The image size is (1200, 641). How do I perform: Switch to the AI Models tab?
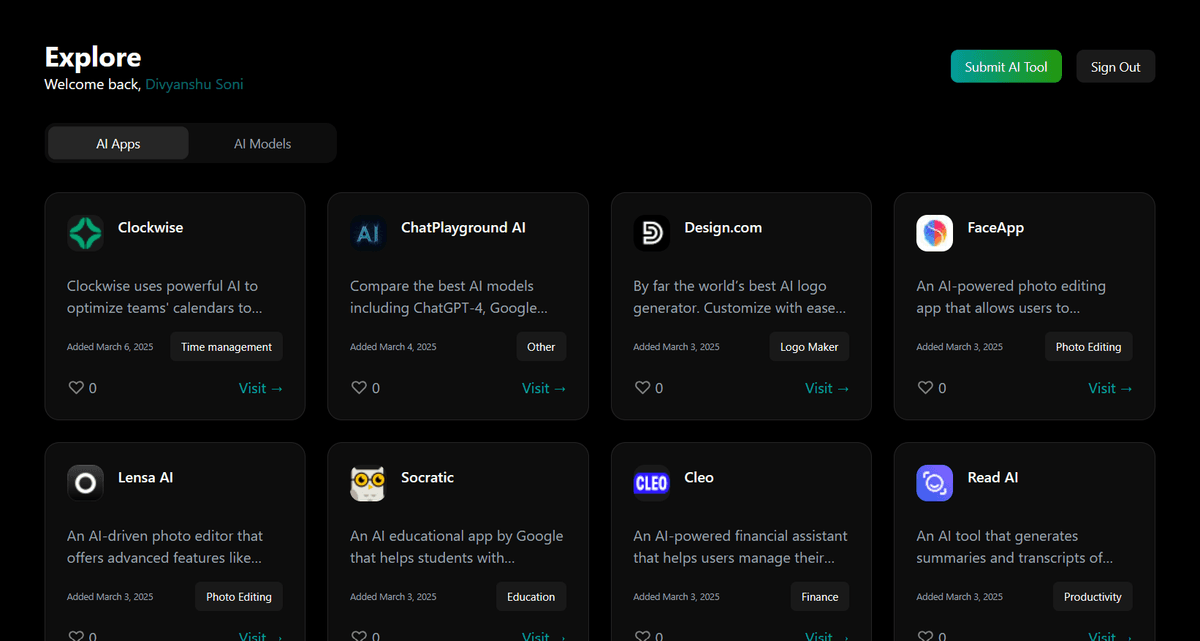pos(262,143)
